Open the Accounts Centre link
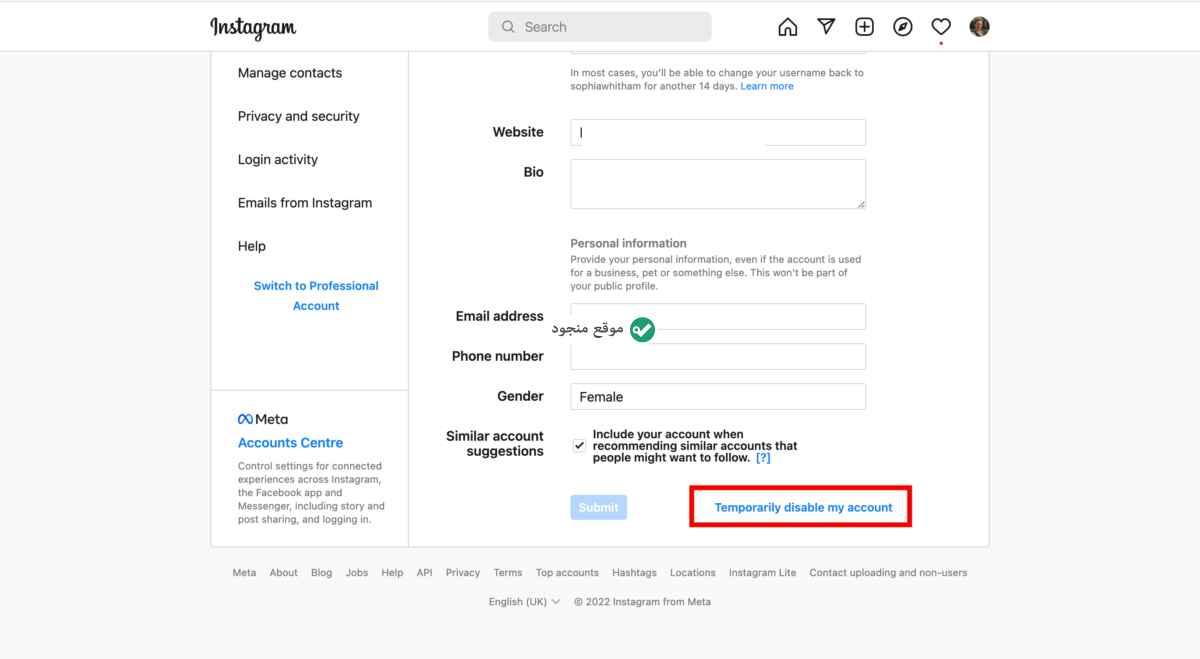This screenshot has height=659, width=1200. coord(290,443)
